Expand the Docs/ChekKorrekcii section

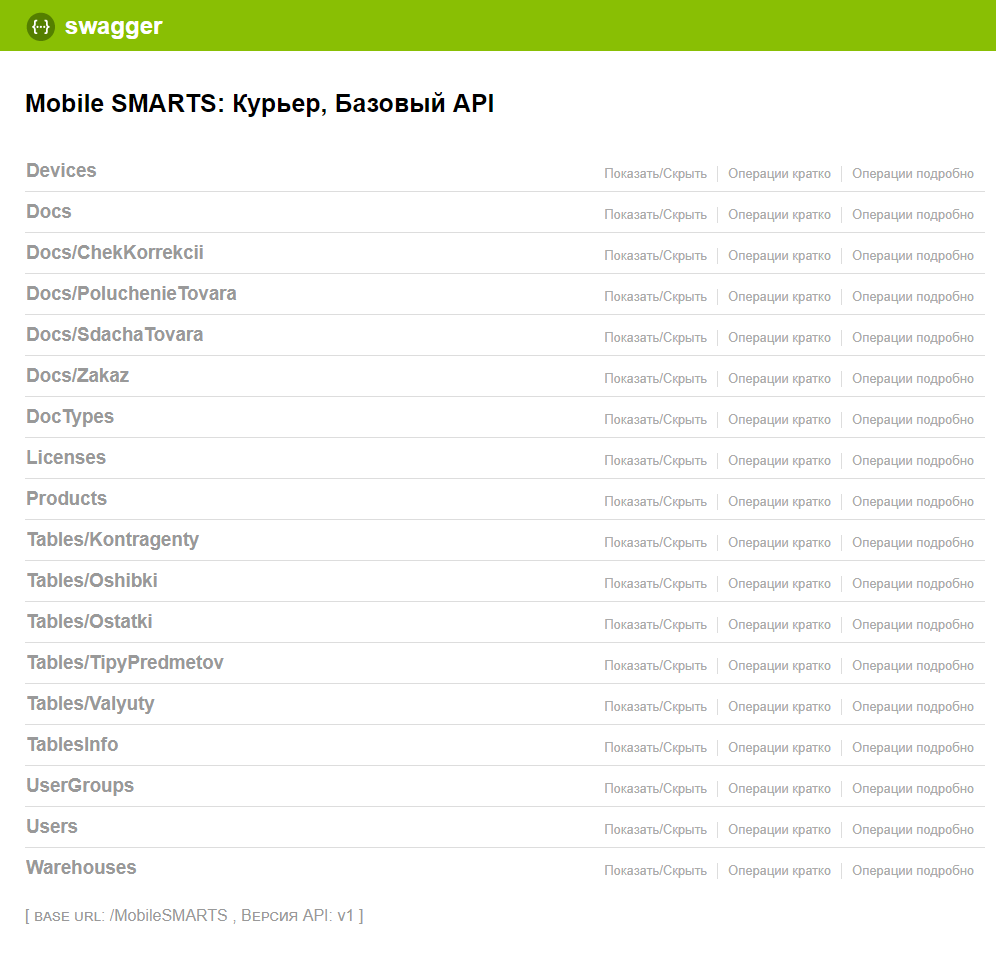[115, 252]
